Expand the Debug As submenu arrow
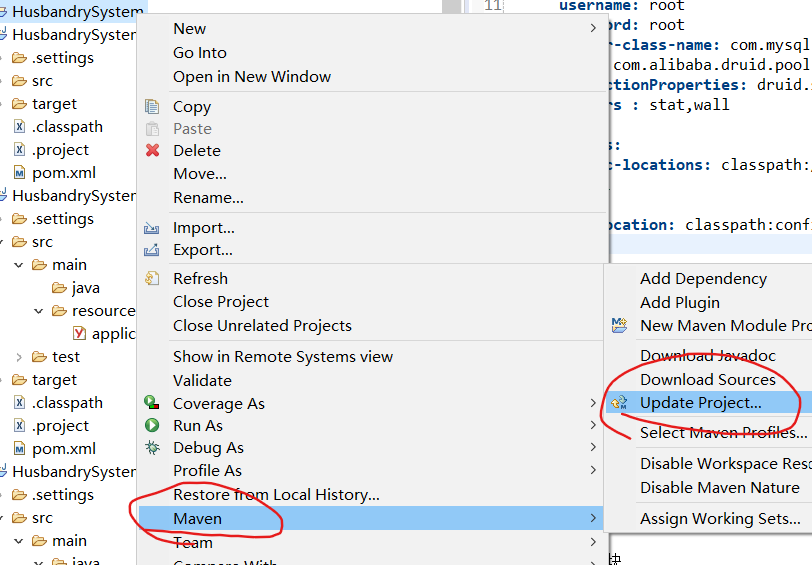This screenshot has height=565, width=812. click(593, 447)
